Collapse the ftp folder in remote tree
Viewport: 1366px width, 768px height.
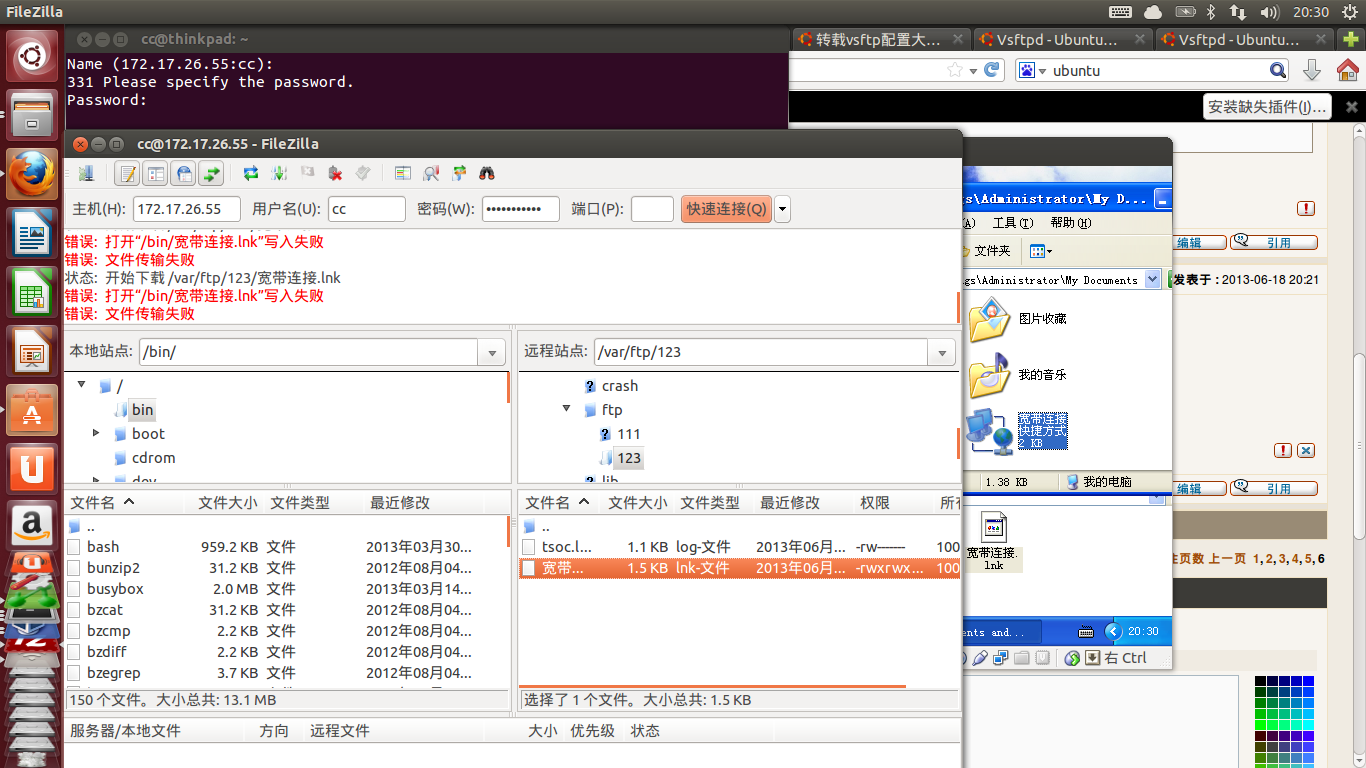[x=566, y=409]
